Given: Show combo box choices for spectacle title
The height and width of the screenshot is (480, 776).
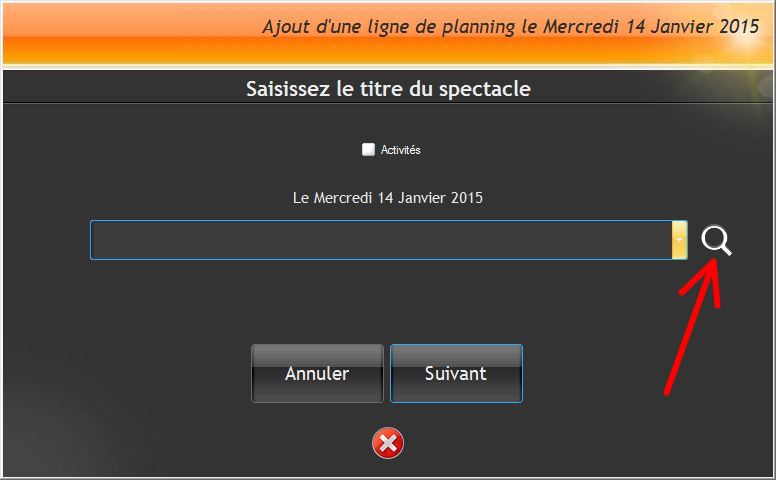Looking at the screenshot, I should point(679,240).
